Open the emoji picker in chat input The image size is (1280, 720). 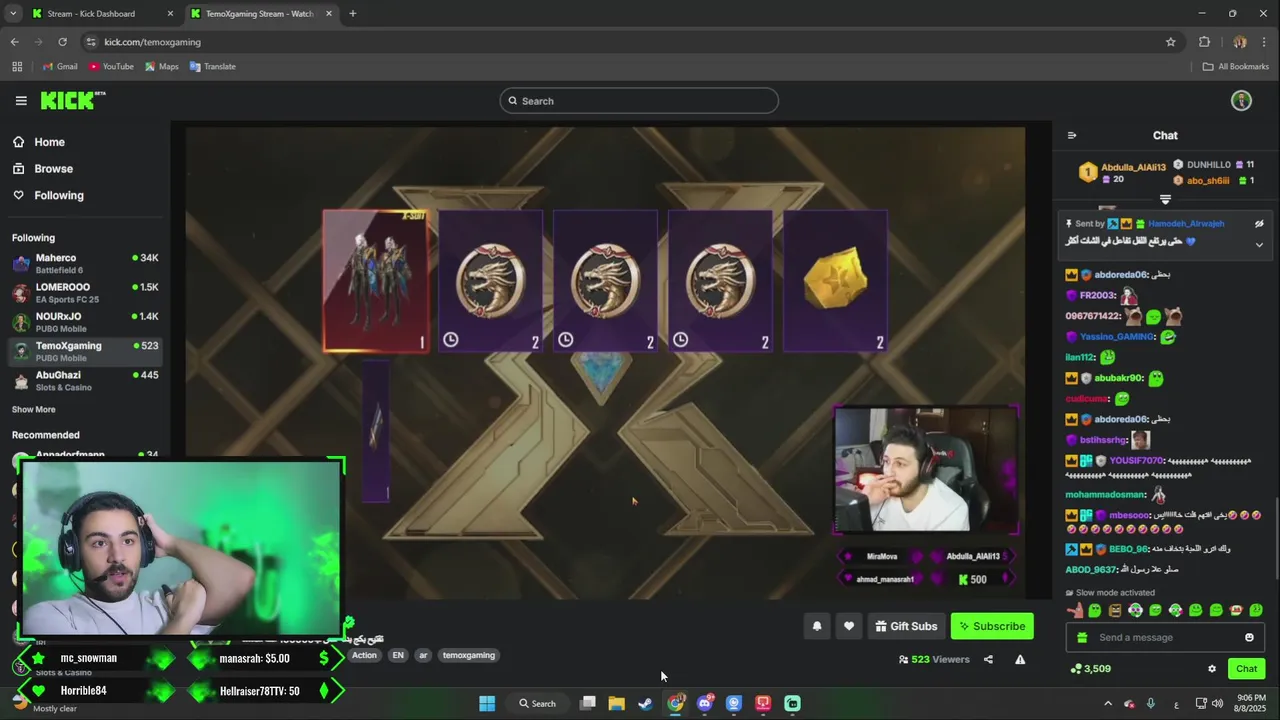pyautogui.click(x=1249, y=637)
